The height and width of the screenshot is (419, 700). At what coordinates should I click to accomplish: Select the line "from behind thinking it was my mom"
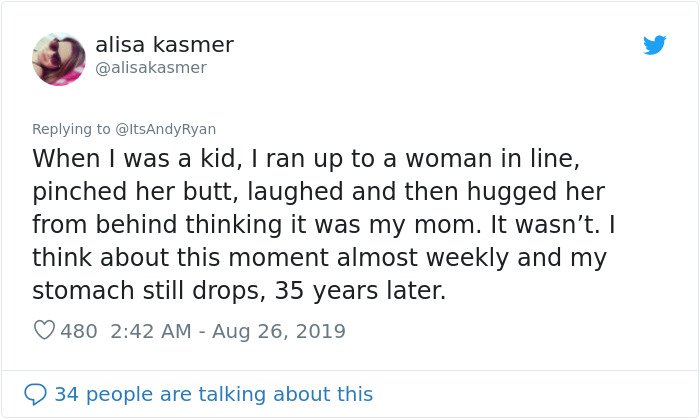coord(324,224)
